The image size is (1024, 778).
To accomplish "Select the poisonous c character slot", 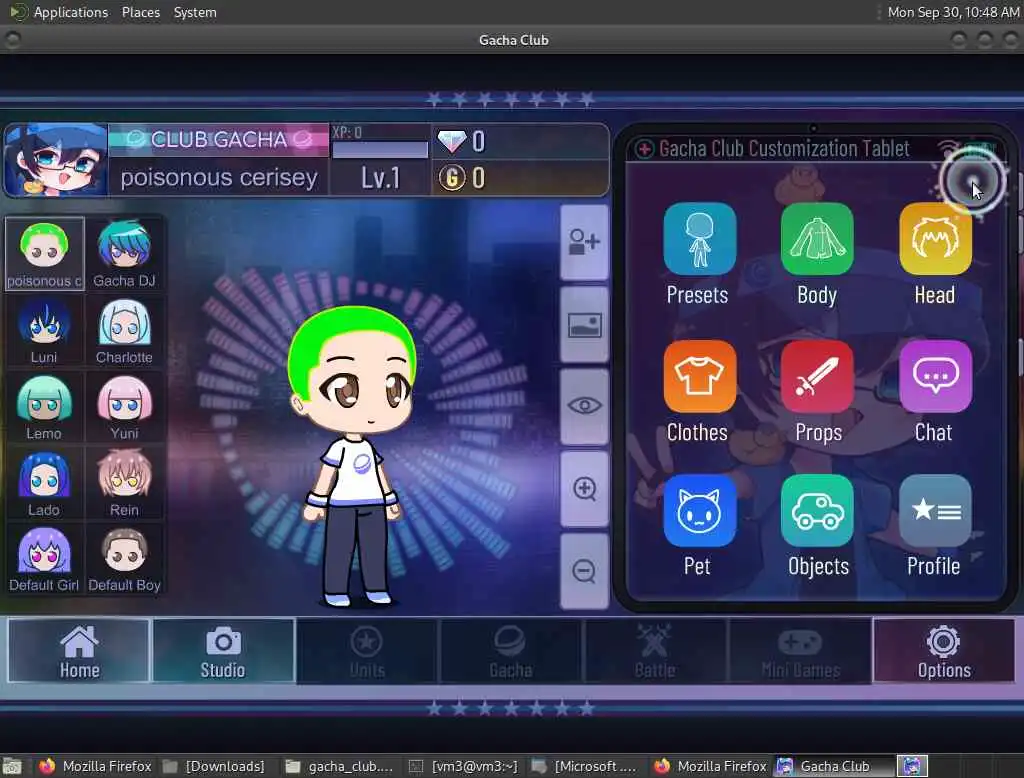I will click(44, 254).
